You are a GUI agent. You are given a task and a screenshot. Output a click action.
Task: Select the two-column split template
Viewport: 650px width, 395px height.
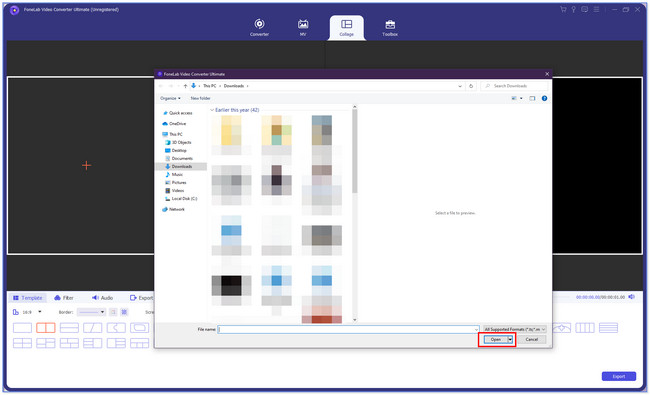(x=46, y=328)
